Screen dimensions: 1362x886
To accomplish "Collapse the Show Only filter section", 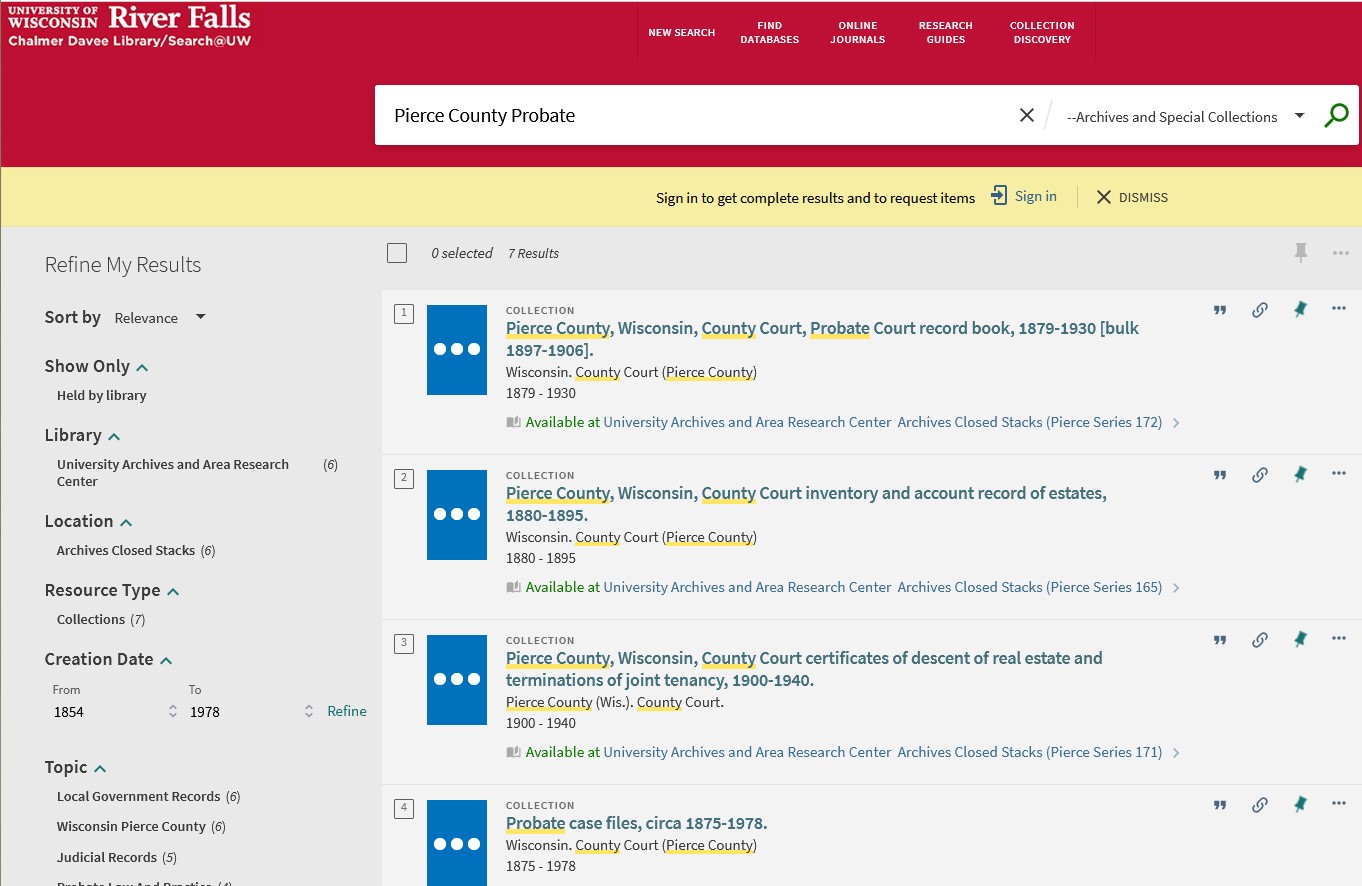I will pos(97,366).
